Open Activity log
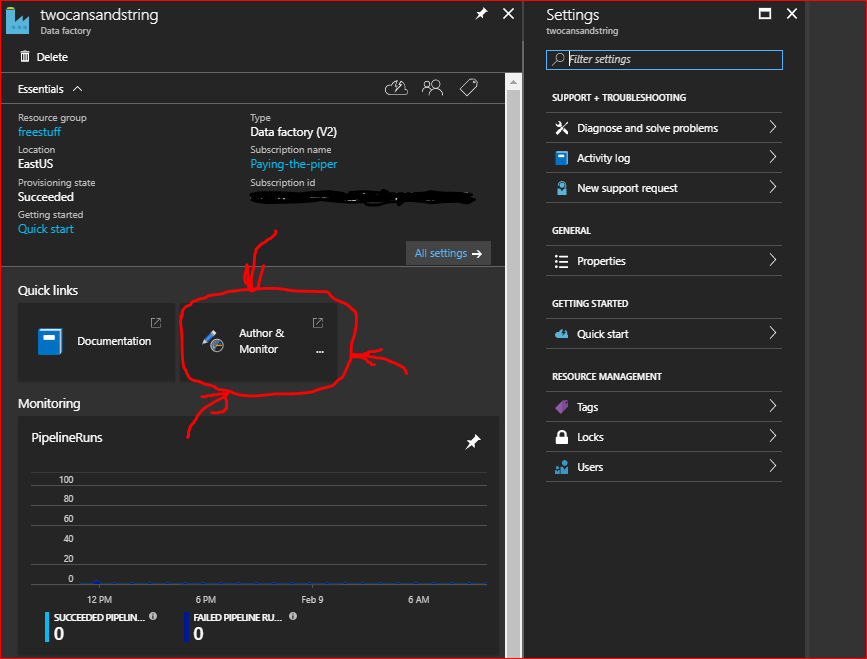 [664, 158]
